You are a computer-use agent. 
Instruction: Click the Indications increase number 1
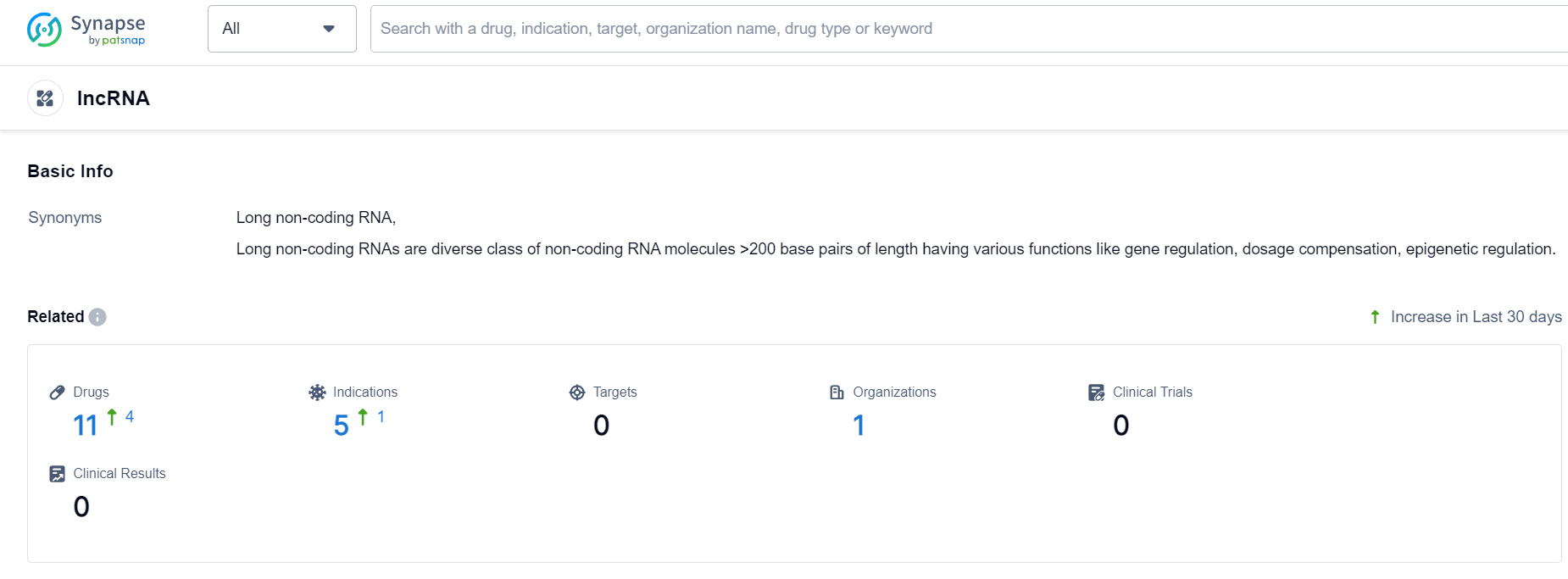(x=381, y=416)
